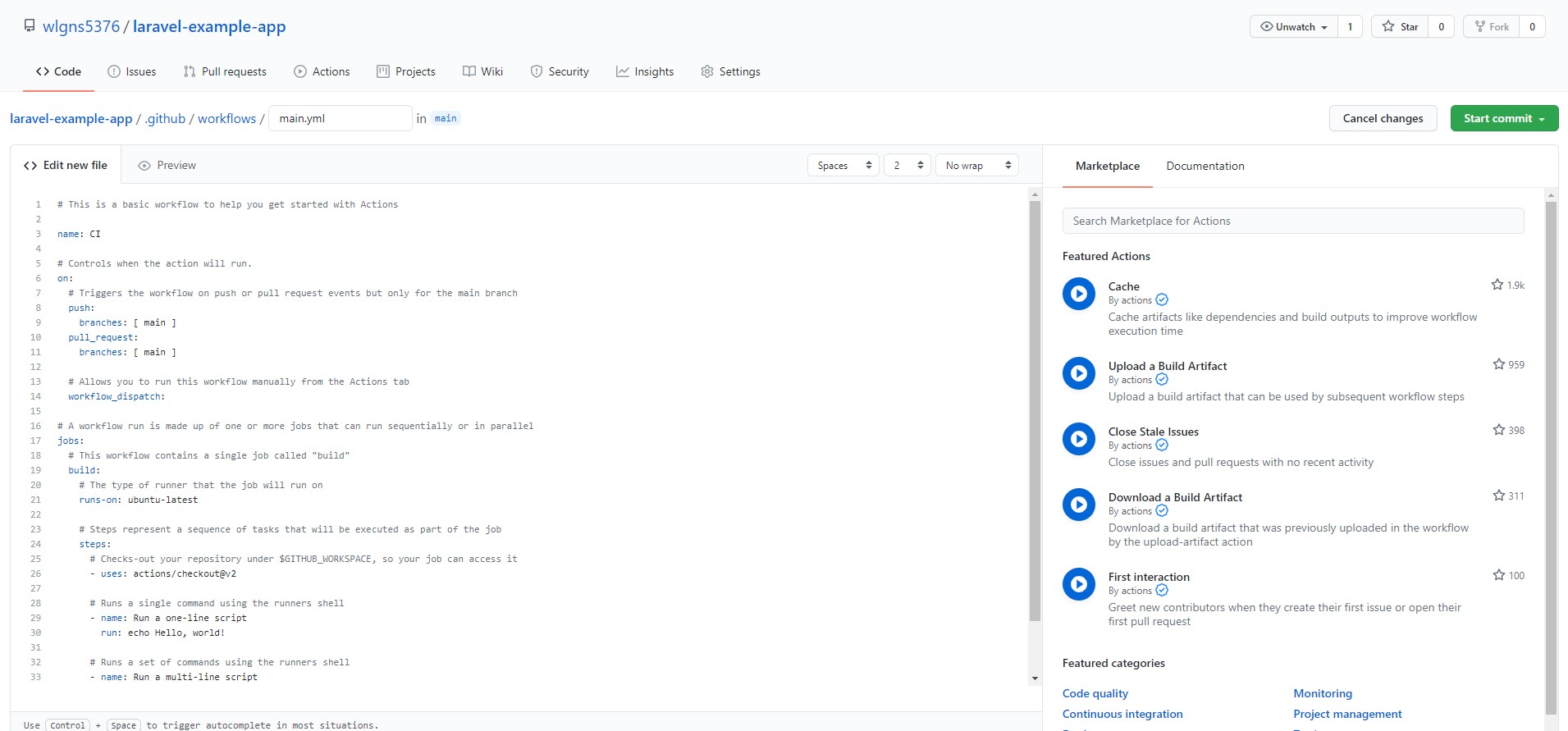Screen dimensions: 1568x731
Task: Select the Marketplace tab
Action: click(1107, 166)
